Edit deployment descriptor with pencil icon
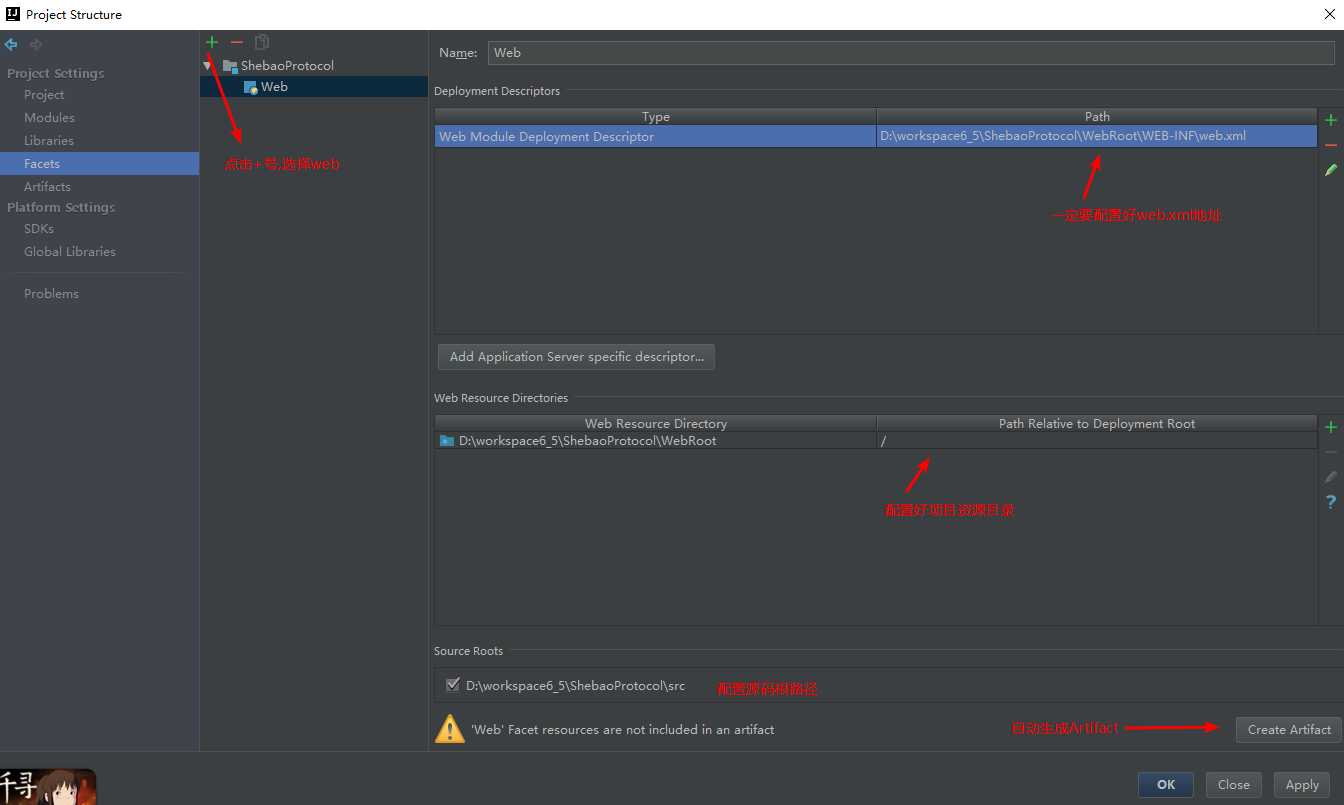Image resolution: width=1344 pixels, height=805 pixels. click(x=1331, y=171)
